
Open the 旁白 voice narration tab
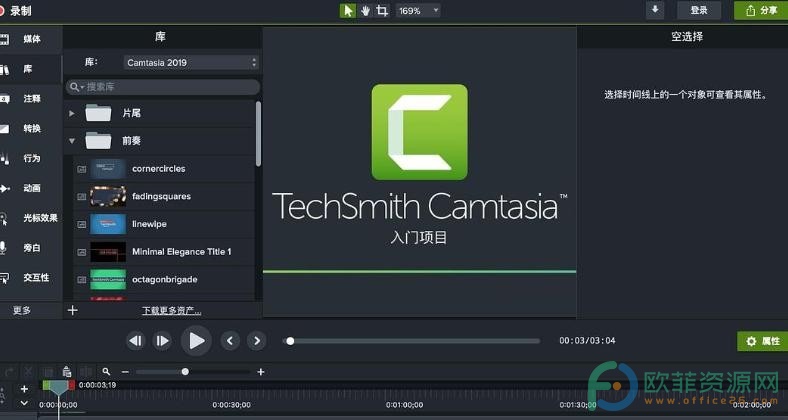(x=31, y=248)
